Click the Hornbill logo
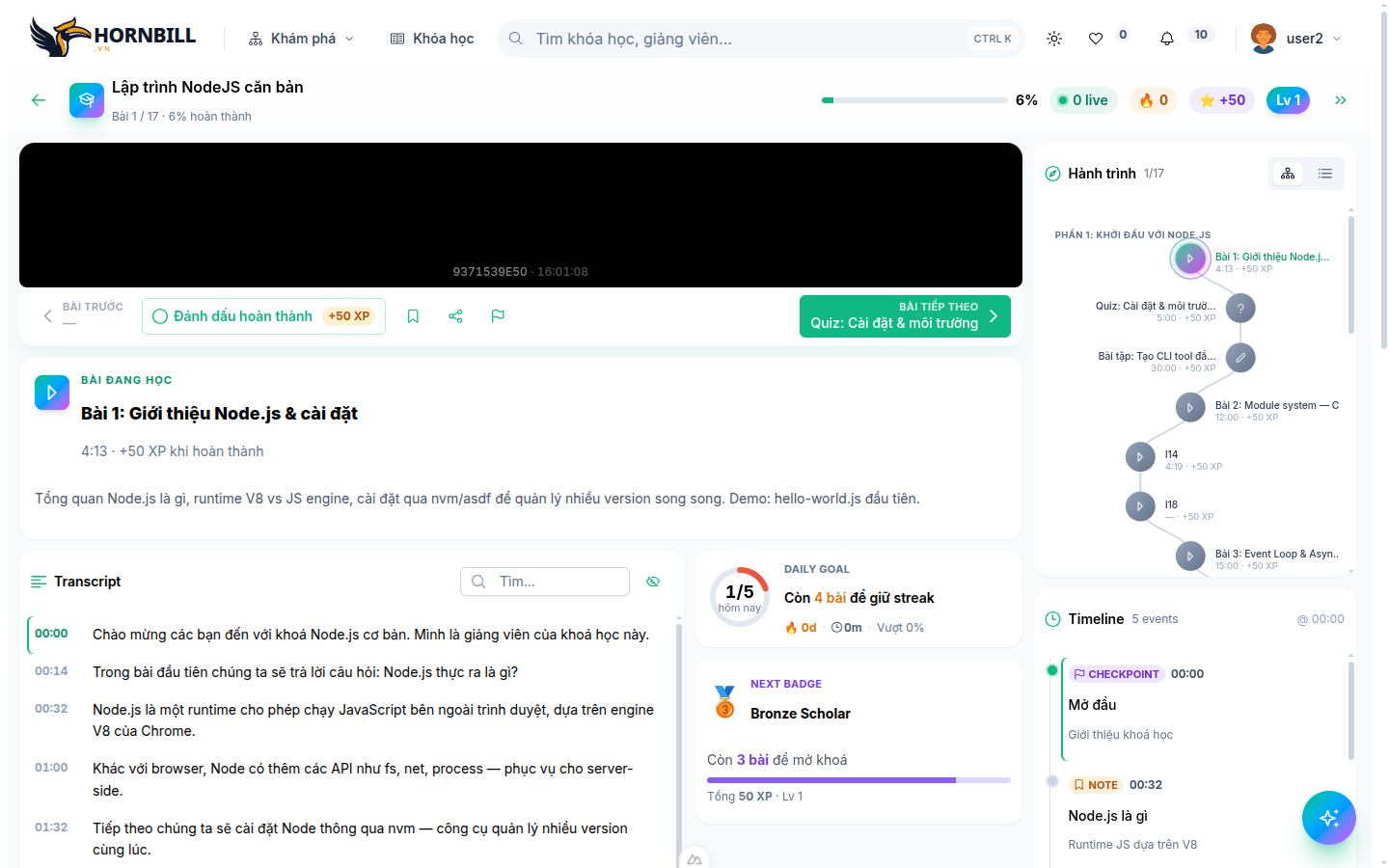Viewport: 1389px width, 868px height. pyautogui.click(x=113, y=38)
